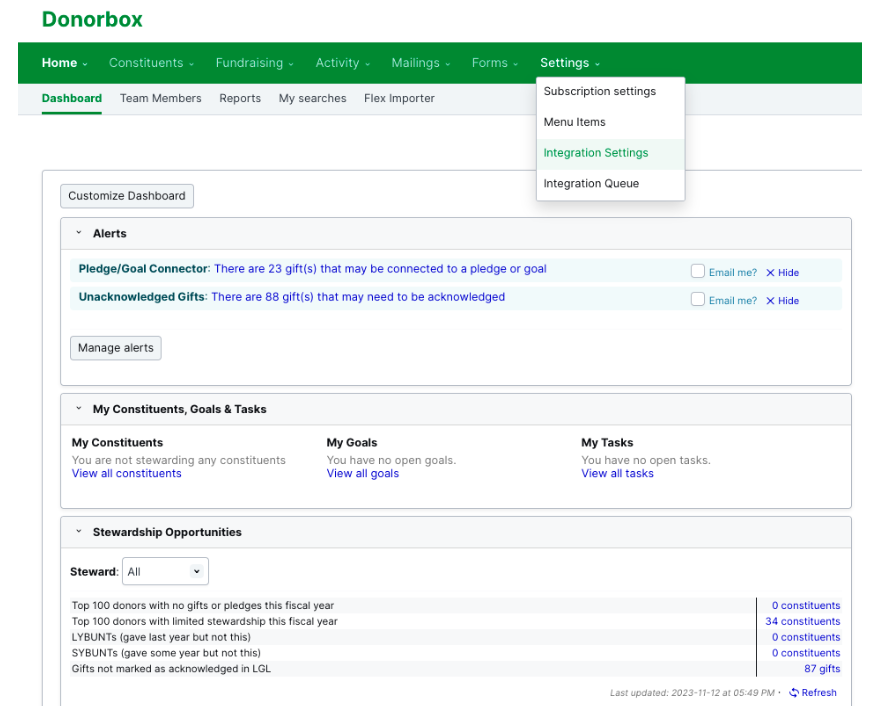Click 'You are not stewarding any constituents' text

[178, 460]
